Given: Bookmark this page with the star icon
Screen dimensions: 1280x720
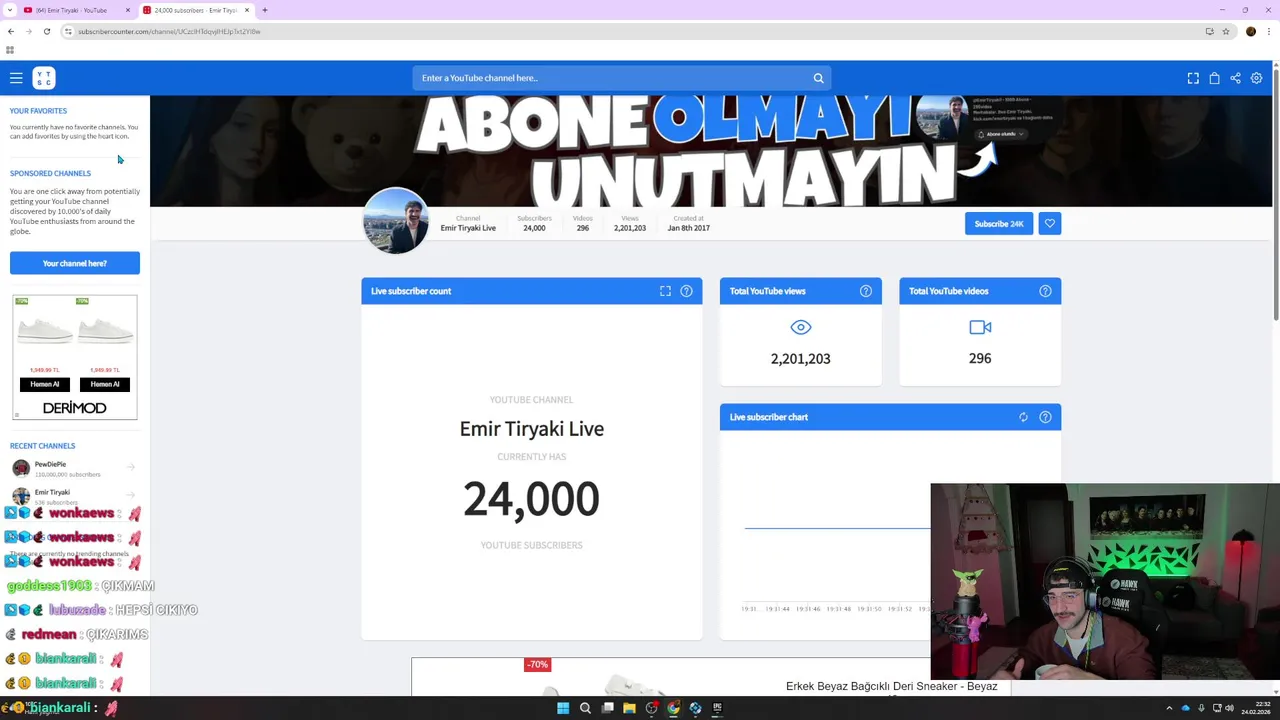Looking at the screenshot, I should click(x=1226, y=31).
